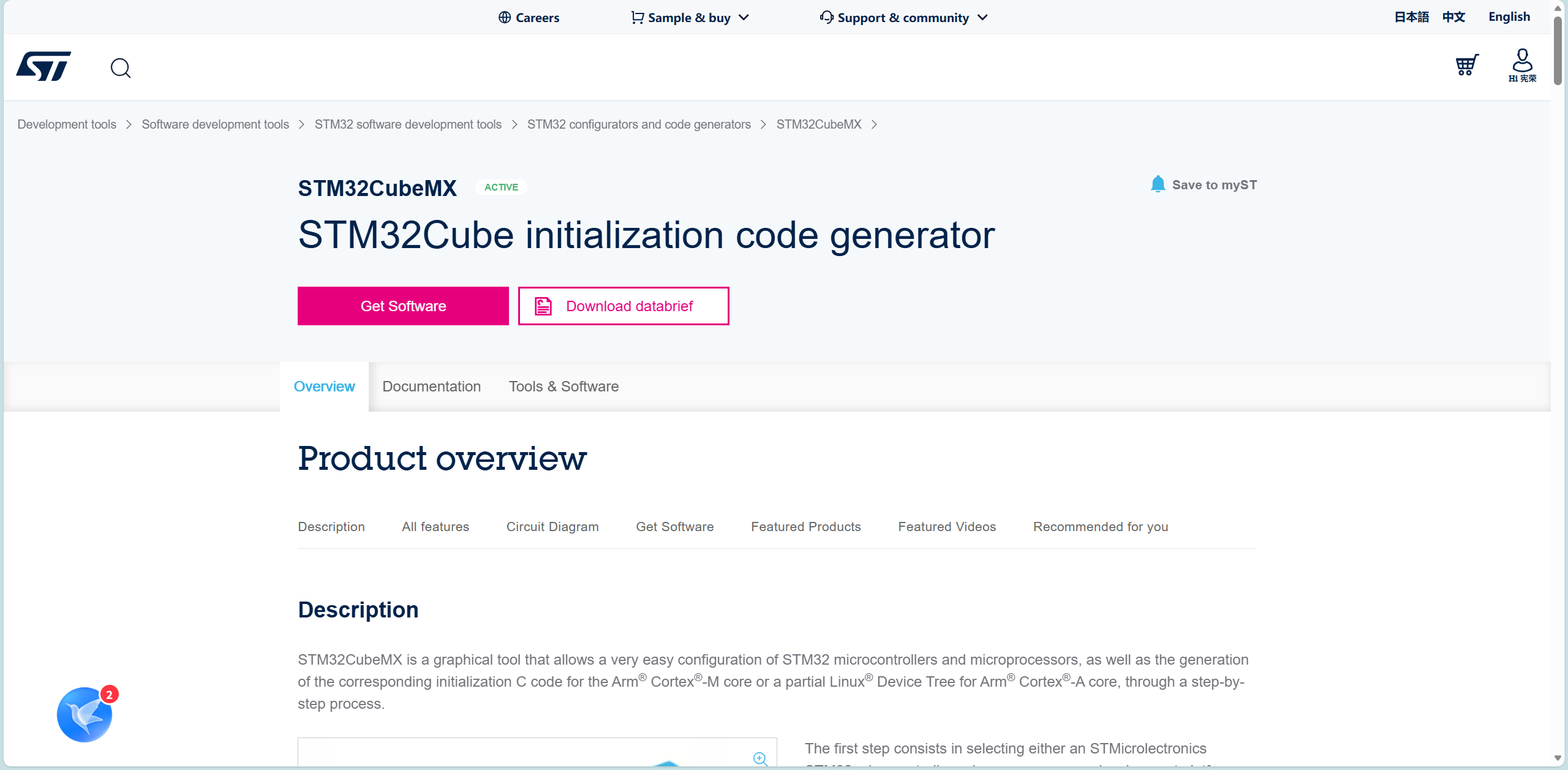Click the databrief document icon

[543, 306]
